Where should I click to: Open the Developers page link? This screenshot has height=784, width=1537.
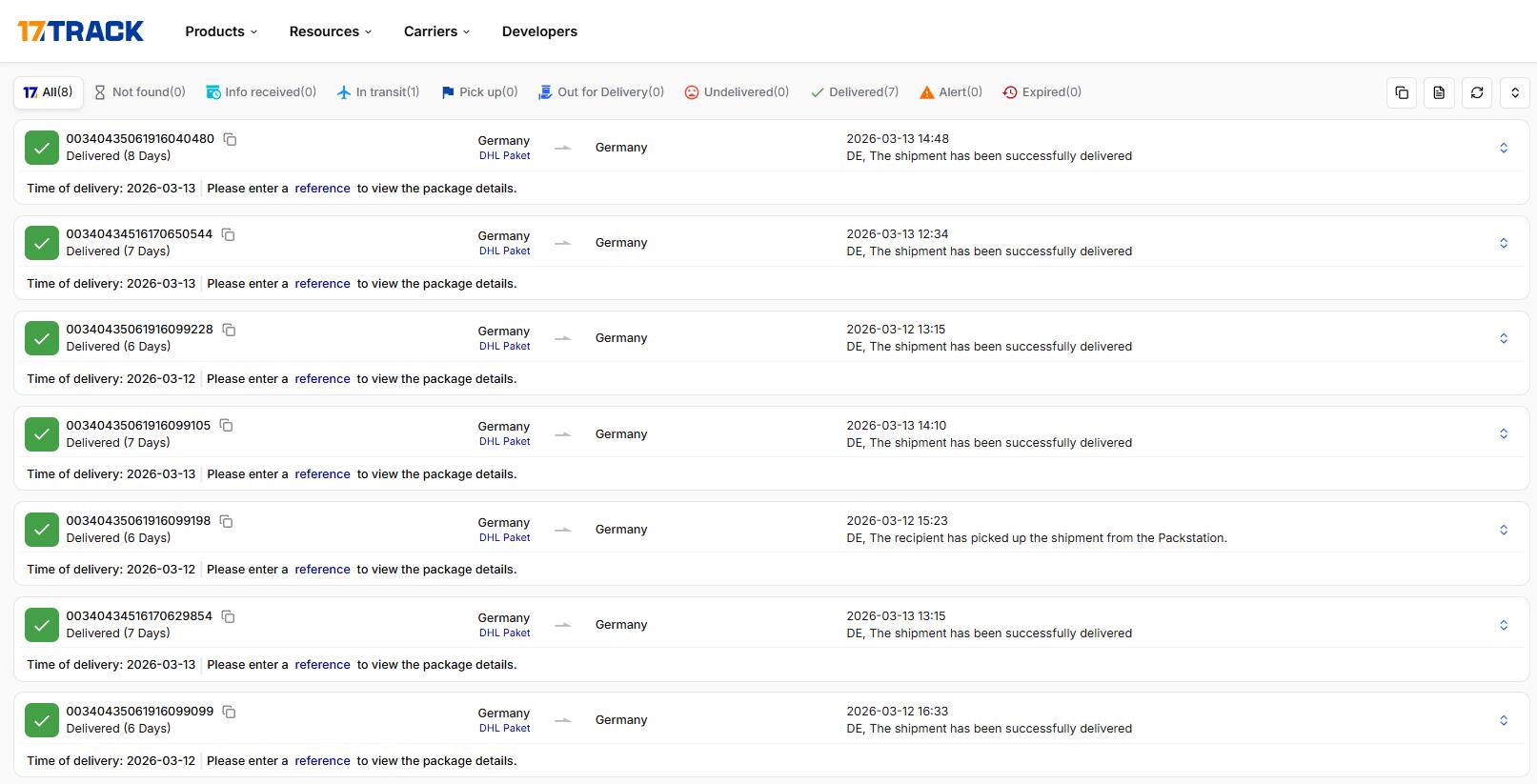click(x=539, y=31)
